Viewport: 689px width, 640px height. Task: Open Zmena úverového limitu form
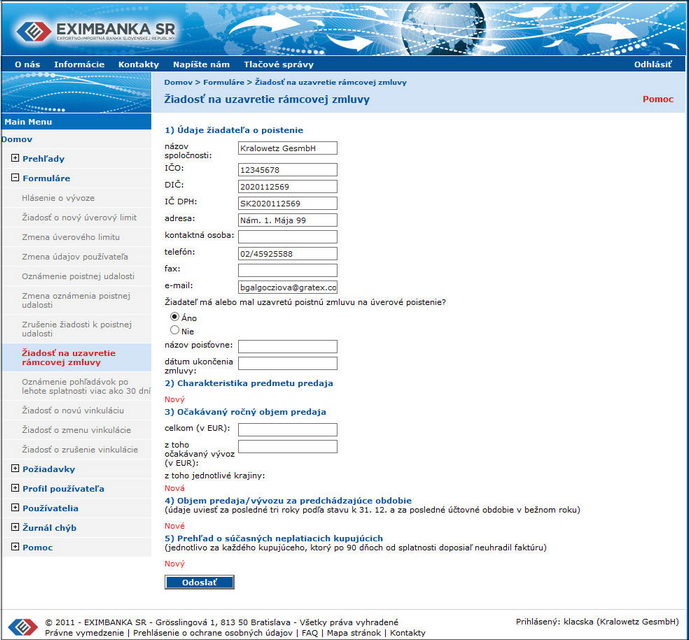(x=71, y=237)
